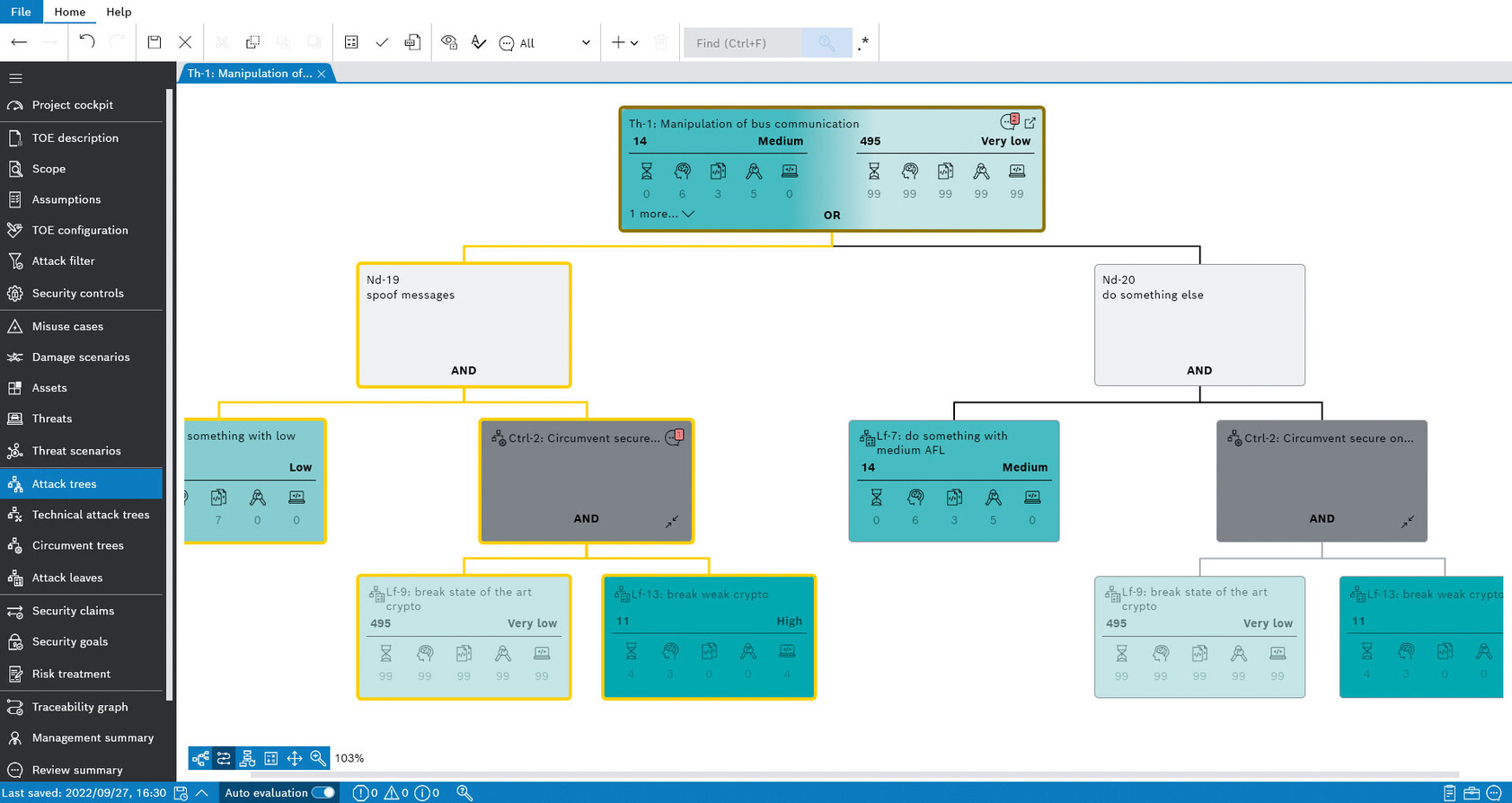1512x803 pixels.
Task: Collapse the Ctrl-2 node under Nd-20
Action: pyautogui.click(x=1408, y=522)
